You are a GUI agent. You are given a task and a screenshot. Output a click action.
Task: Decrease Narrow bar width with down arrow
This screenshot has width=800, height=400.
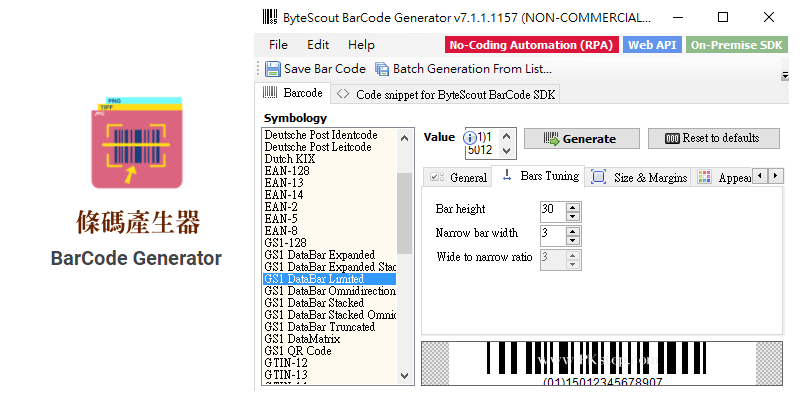(x=573, y=240)
